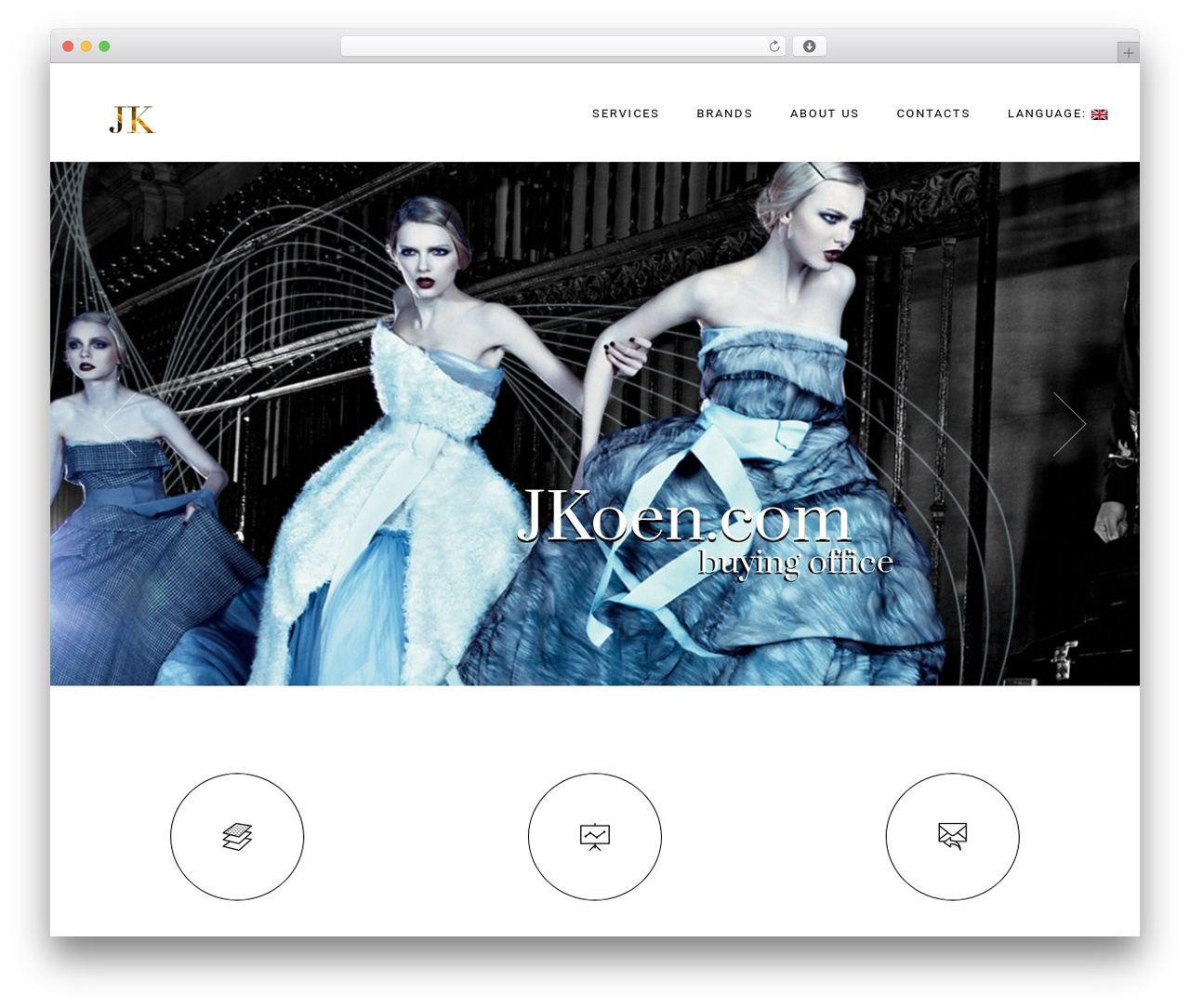Click the JKoen.com slider title
The image size is (1190, 1008).
pos(684,517)
